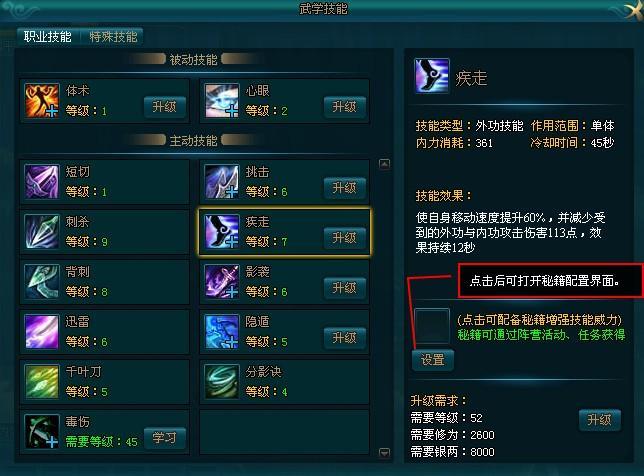Choose the 刺杀 skill icon
This screenshot has height=476, width=644.
tap(41, 232)
